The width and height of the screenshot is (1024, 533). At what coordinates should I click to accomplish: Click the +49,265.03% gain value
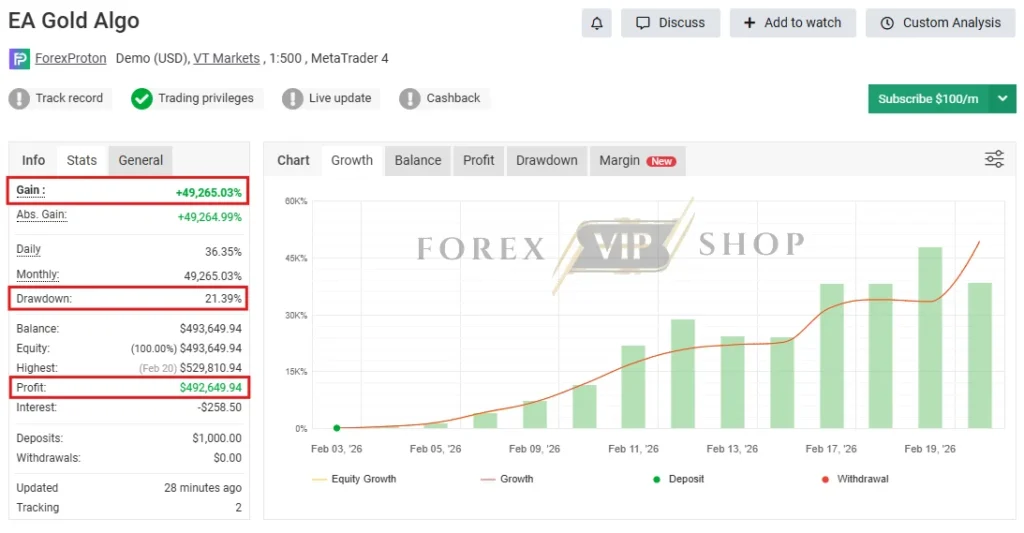click(x=209, y=193)
